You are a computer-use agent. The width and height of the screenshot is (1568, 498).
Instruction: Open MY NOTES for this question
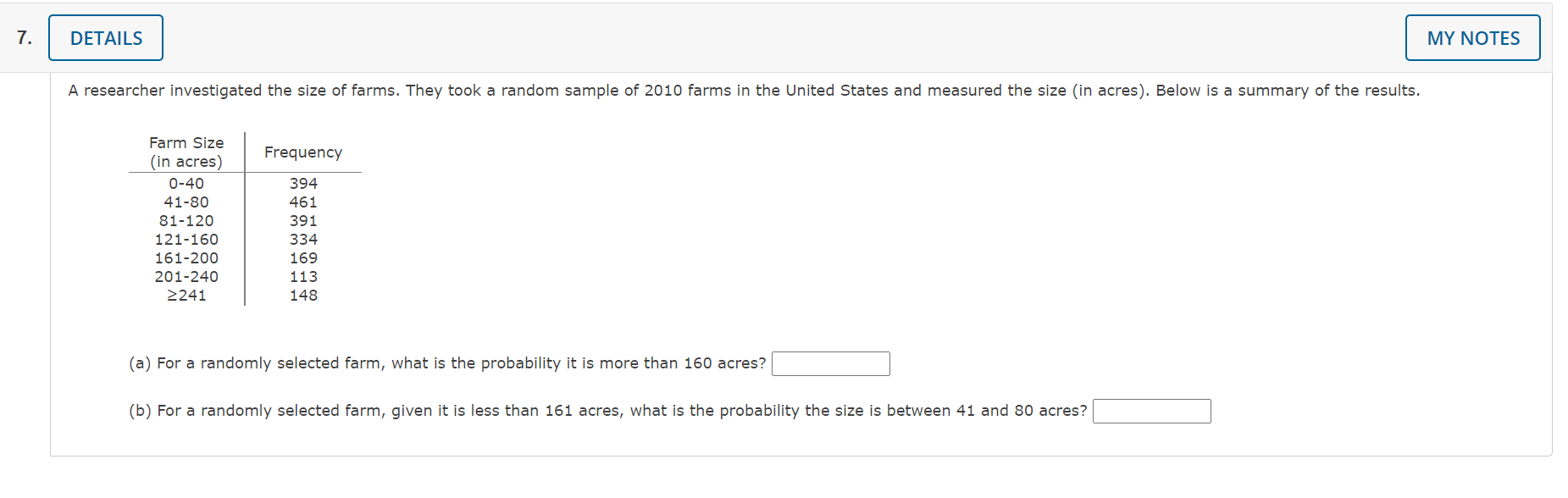tap(1472, 37)
